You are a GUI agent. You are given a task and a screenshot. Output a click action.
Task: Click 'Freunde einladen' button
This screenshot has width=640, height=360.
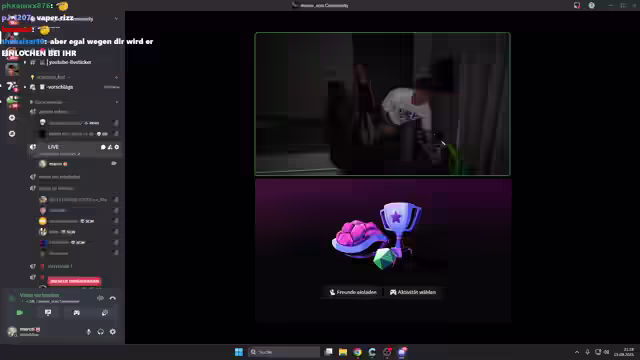[353, 292]
